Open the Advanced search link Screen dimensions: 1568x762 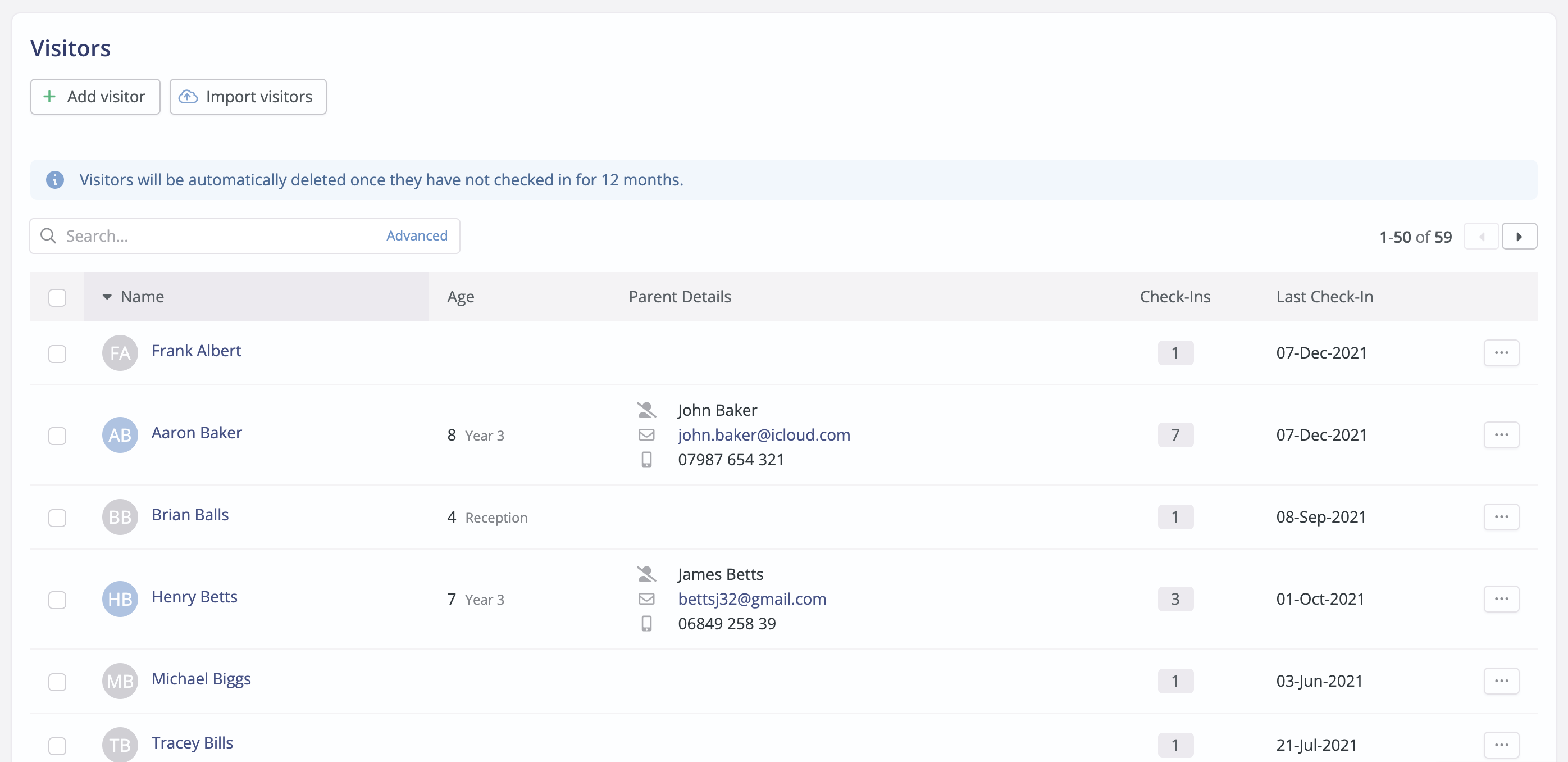pyautogui.click(x=416, y=235)
